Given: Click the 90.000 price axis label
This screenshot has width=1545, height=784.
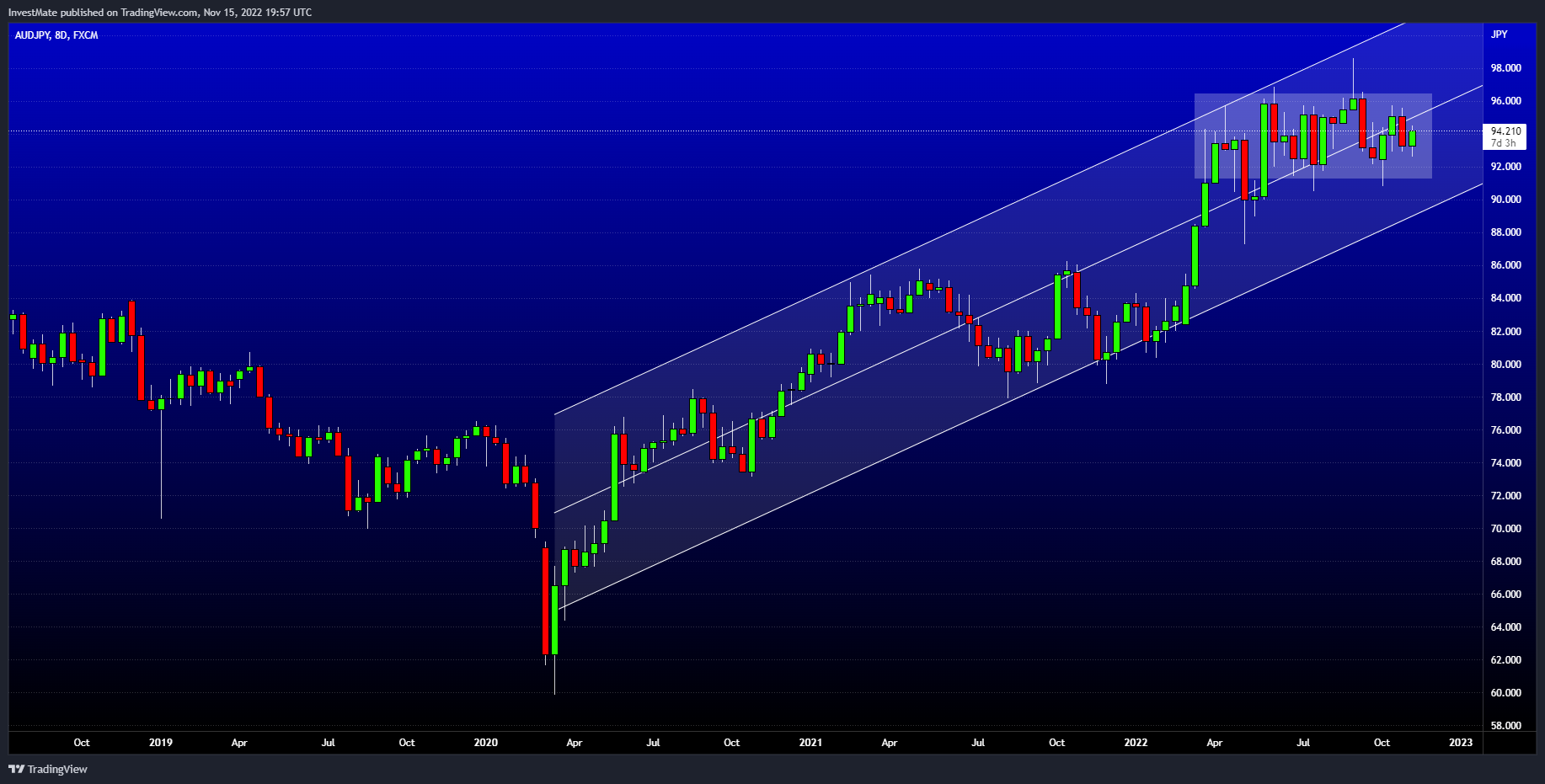Looking at the screenshot, I should click(x=1505, y=200).
